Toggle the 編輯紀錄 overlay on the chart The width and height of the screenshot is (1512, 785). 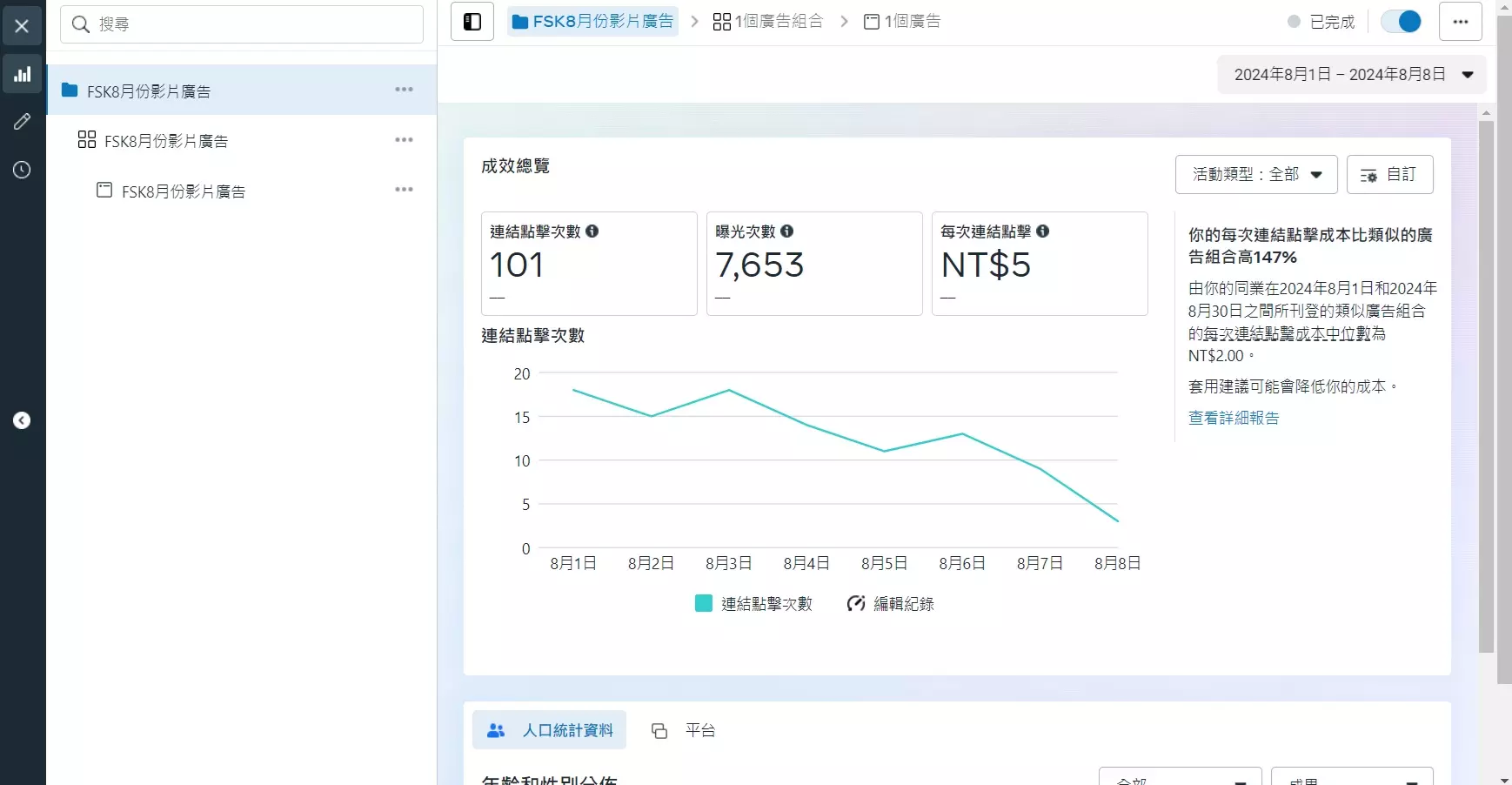pos(889,603)
